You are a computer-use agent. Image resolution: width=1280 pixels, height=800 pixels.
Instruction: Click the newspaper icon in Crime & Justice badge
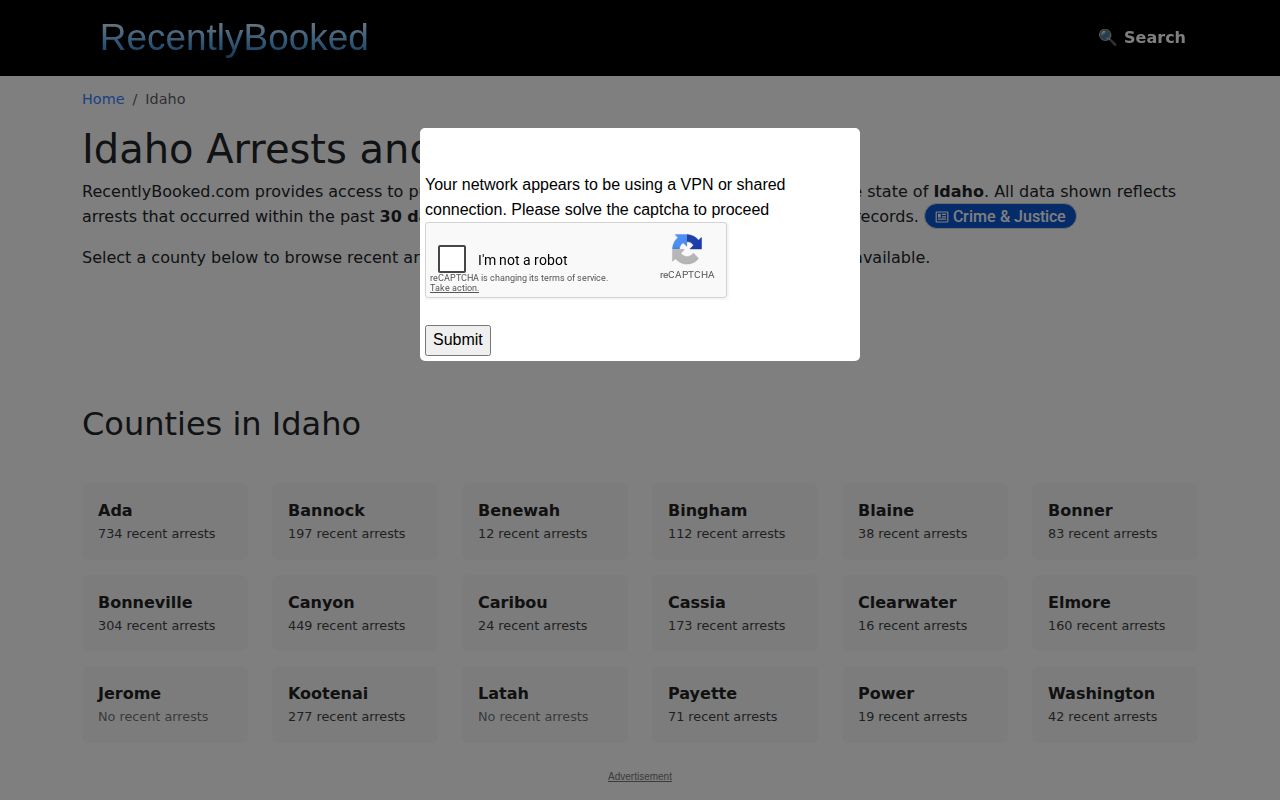tap(941, 217)
